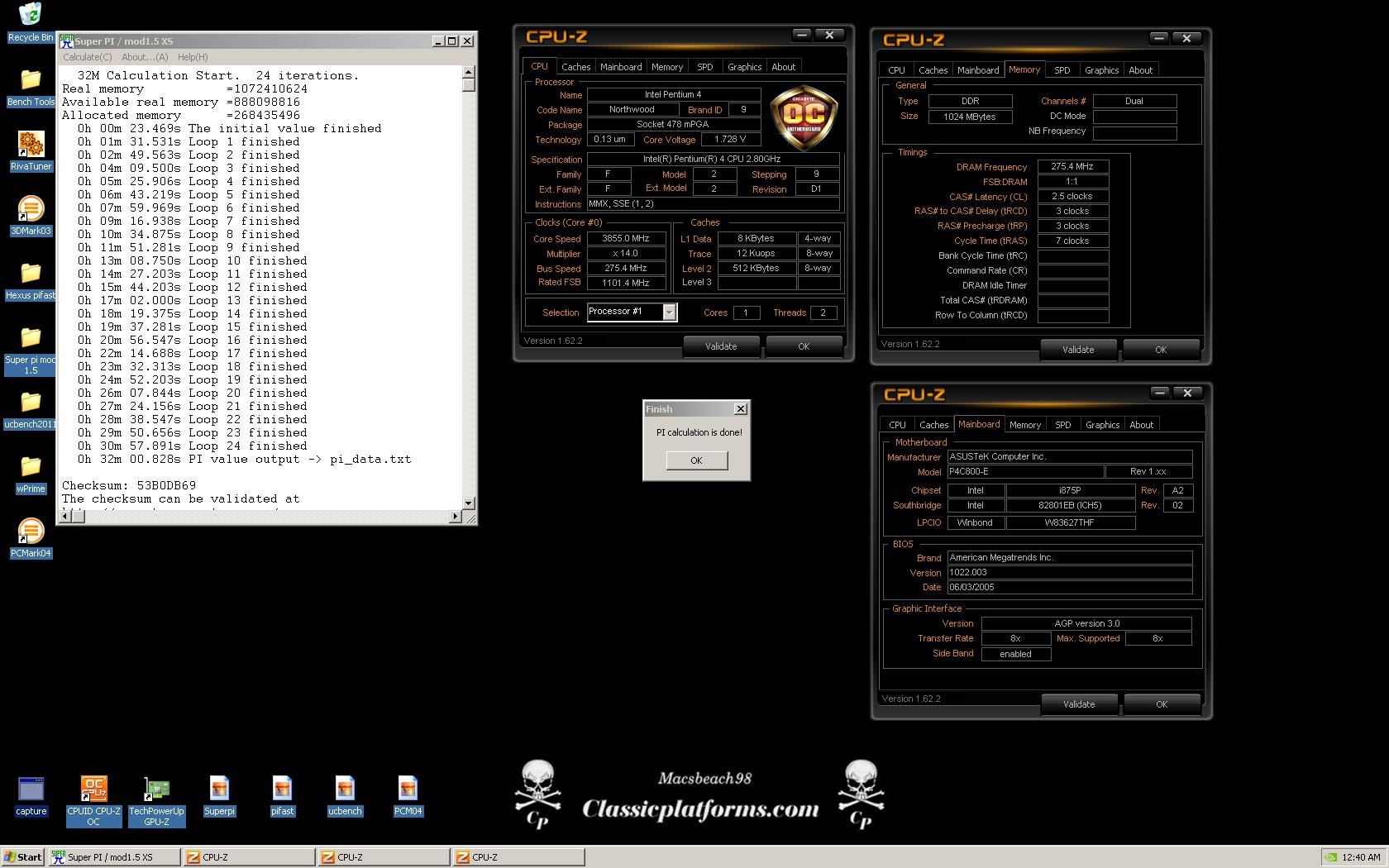The image size is (1389, 868).
Task: Click the Core Voltage 1.728 V field
Action: [x=730, y=139]
